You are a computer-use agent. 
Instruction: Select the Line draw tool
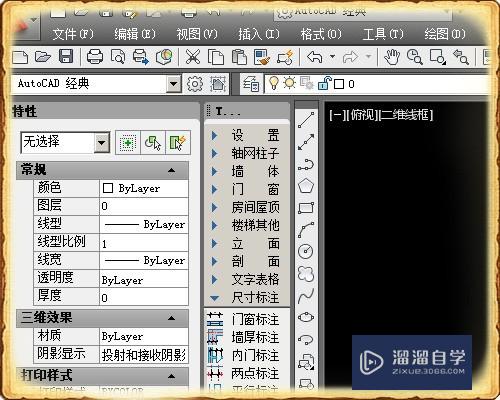306,120
